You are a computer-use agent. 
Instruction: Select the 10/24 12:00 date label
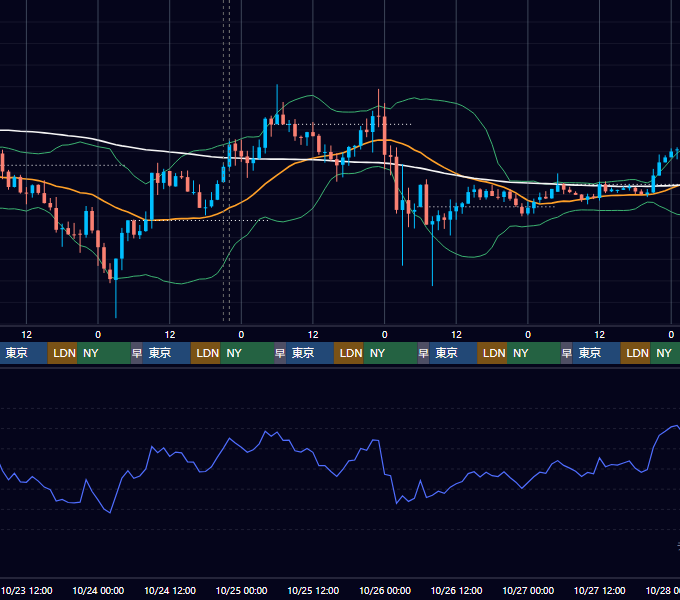[x=170, y=590]
